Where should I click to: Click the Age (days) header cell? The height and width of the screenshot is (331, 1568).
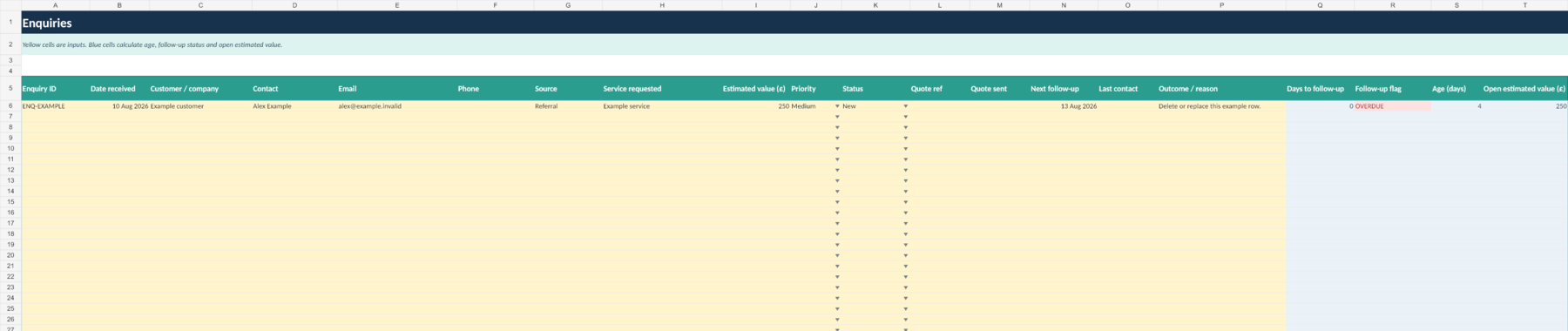tap(1456, 88)
